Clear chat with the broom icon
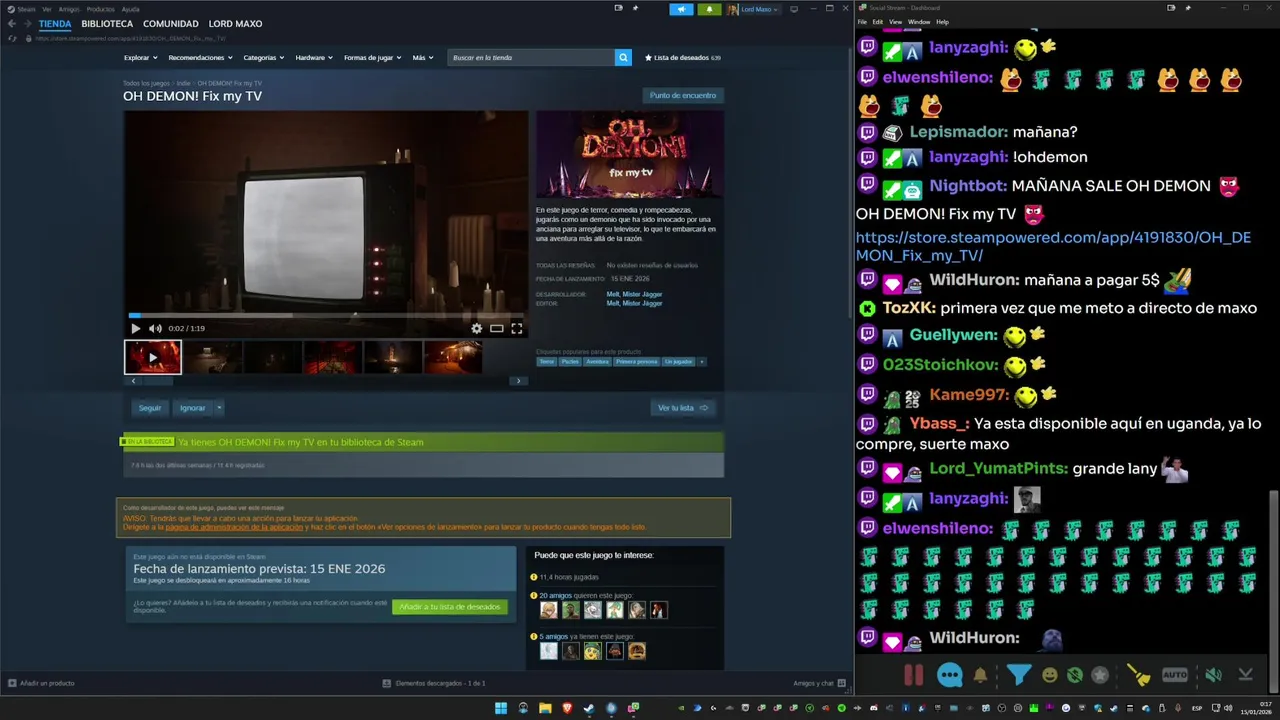This screenshot has width=1280, height=720. click(x=1139, y=675)
